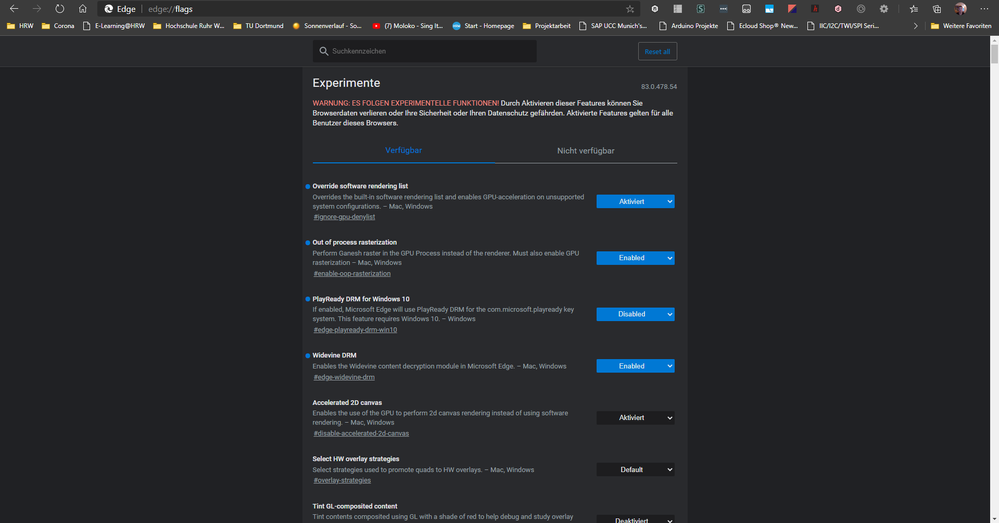Screen dimensions: 999x523
Task: Click the #disable-accelerated-2d-canvas link
Action: [x=361, y=433]
